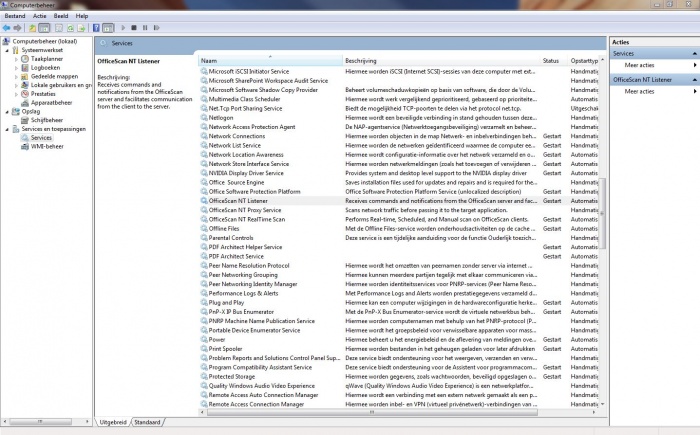
Task: Open Meer acties under OfficeScan NT Listener
Action: pos(639,92)
